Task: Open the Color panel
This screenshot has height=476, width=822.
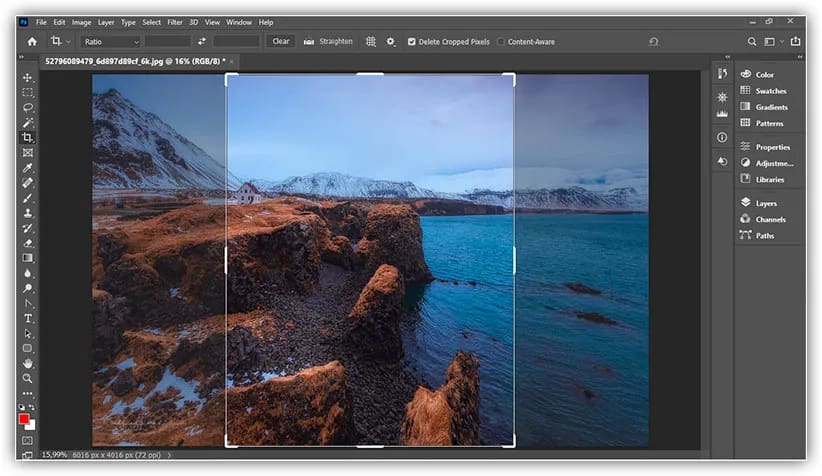Action: 757,74
